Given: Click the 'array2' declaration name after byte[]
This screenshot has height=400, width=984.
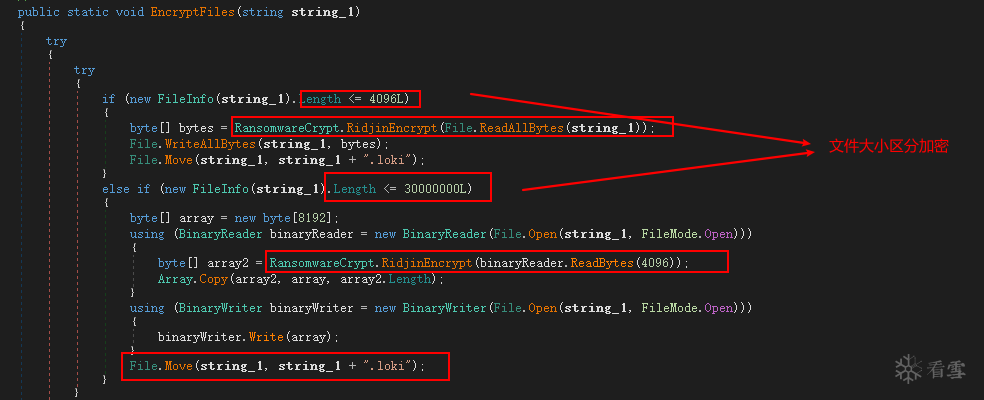Looking at the screenshot, I should [x=228, y=263].
